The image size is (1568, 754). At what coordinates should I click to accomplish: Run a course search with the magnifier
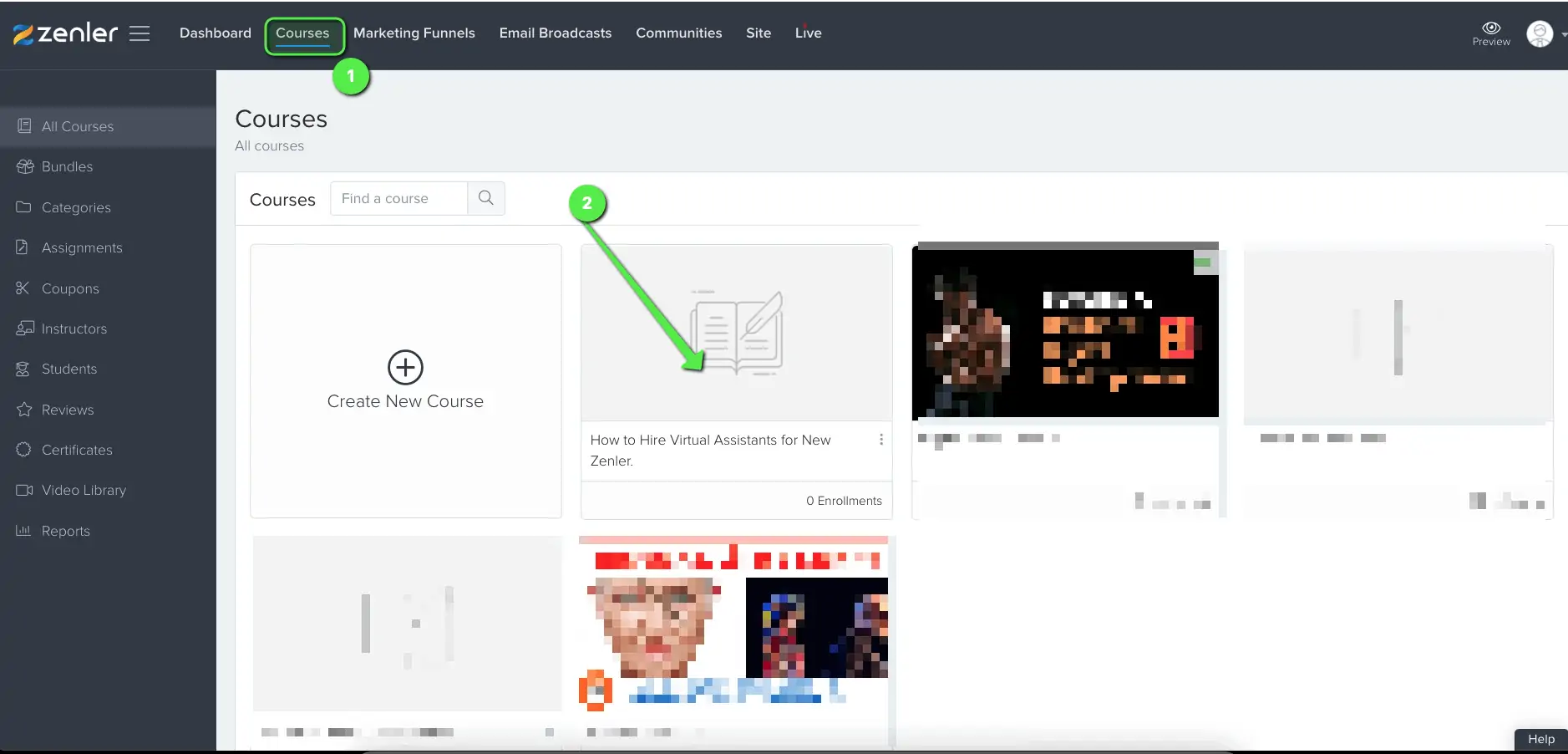point(485,198)
